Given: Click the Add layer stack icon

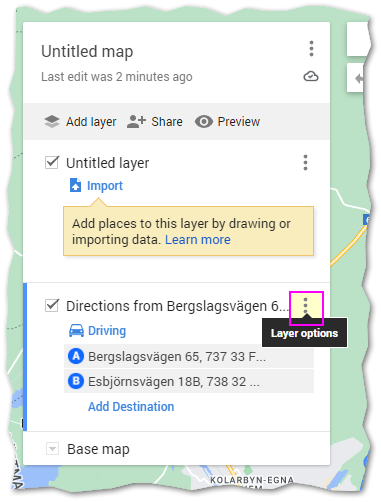Looking at the screenshot, I should click(52, 122).
